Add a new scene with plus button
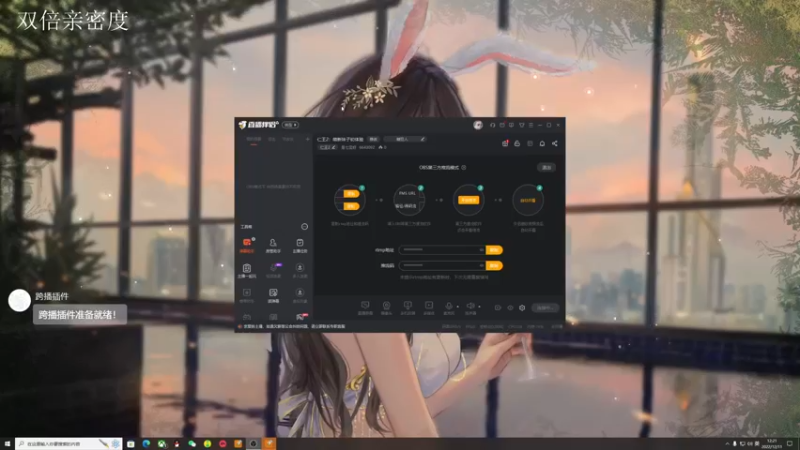The height and width of the screenshot is (450, 800). click(307, 139)
